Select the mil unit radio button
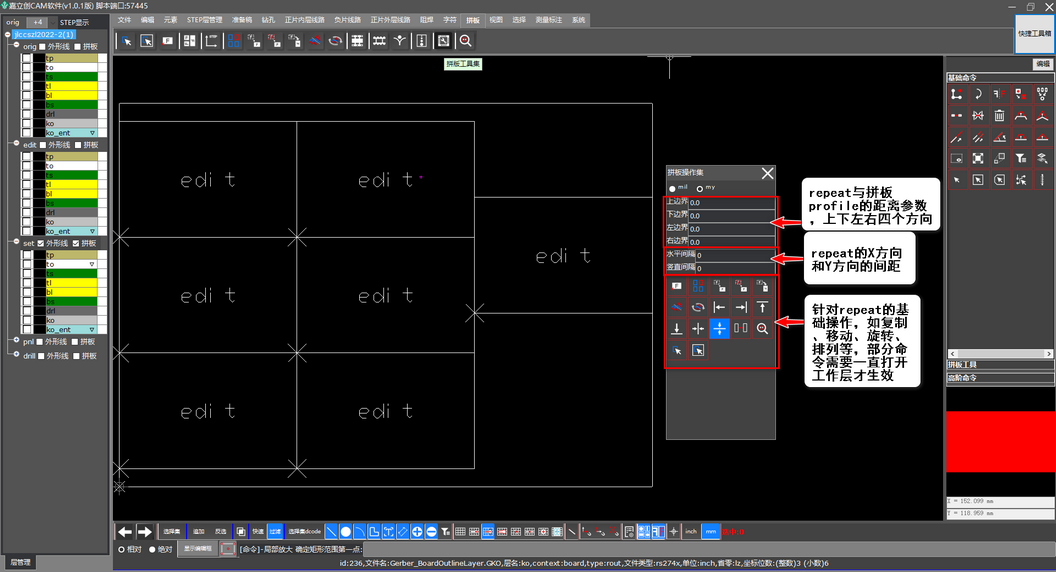The image size is (1056, 572). 672,189
